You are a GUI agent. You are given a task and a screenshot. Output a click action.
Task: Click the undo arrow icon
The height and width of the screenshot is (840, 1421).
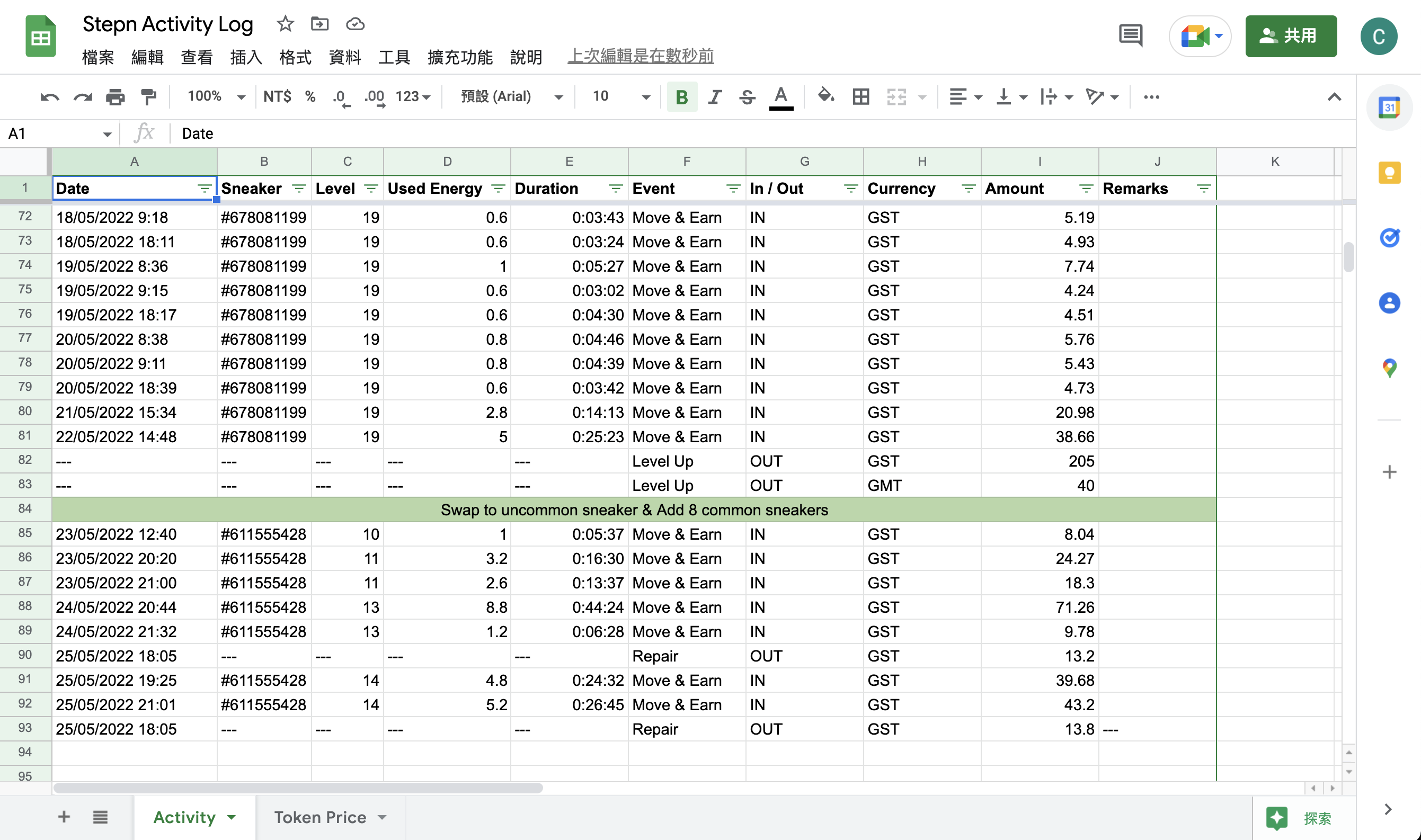click(x=49, y=97)
